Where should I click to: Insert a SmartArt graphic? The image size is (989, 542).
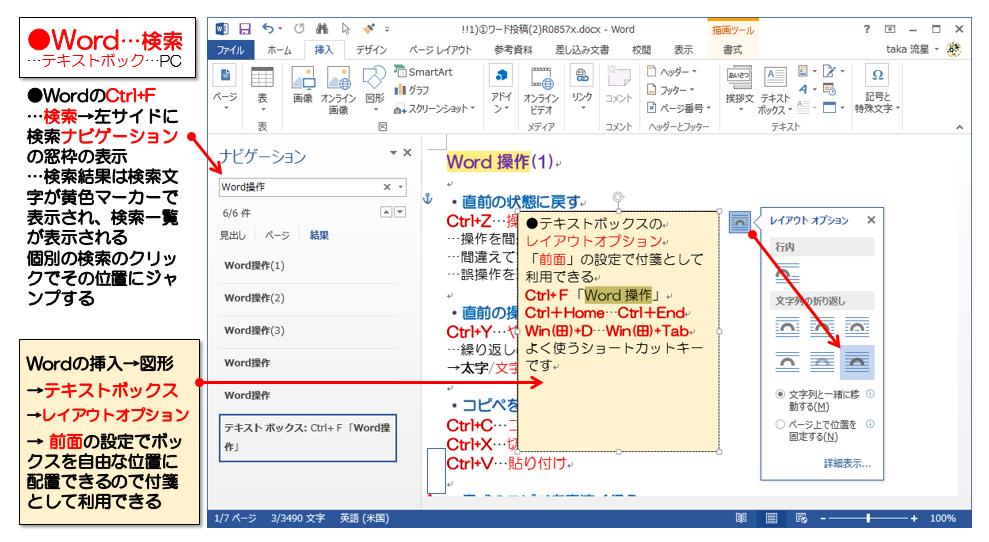click(x=423, y=72)
